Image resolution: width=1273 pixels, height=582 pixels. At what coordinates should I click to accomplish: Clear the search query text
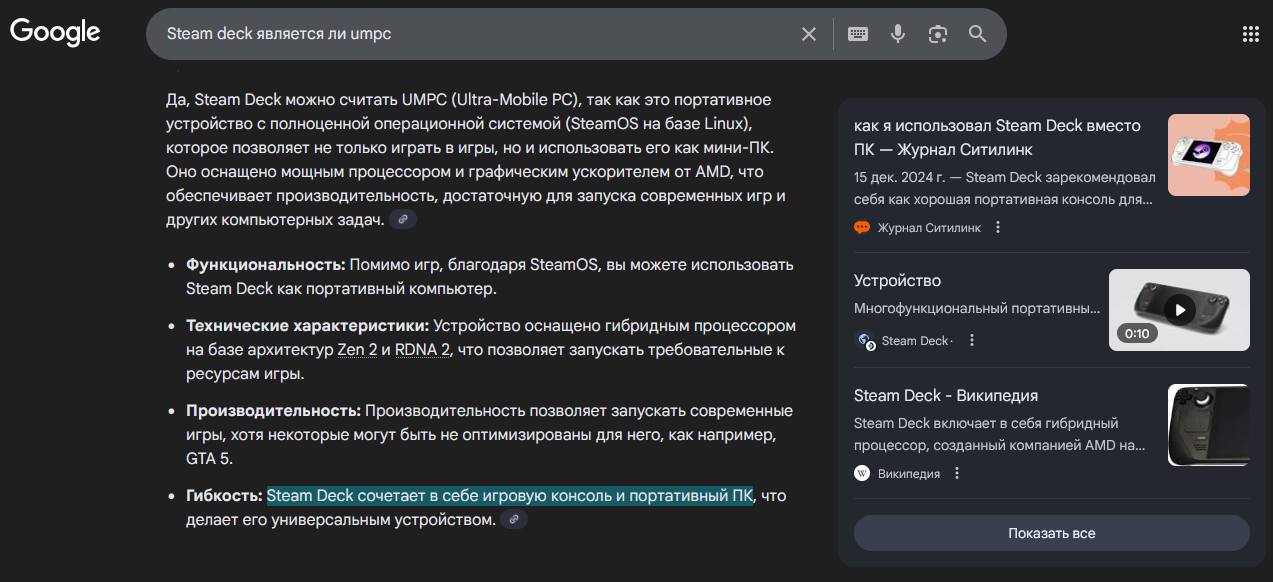tap(809, 34)
